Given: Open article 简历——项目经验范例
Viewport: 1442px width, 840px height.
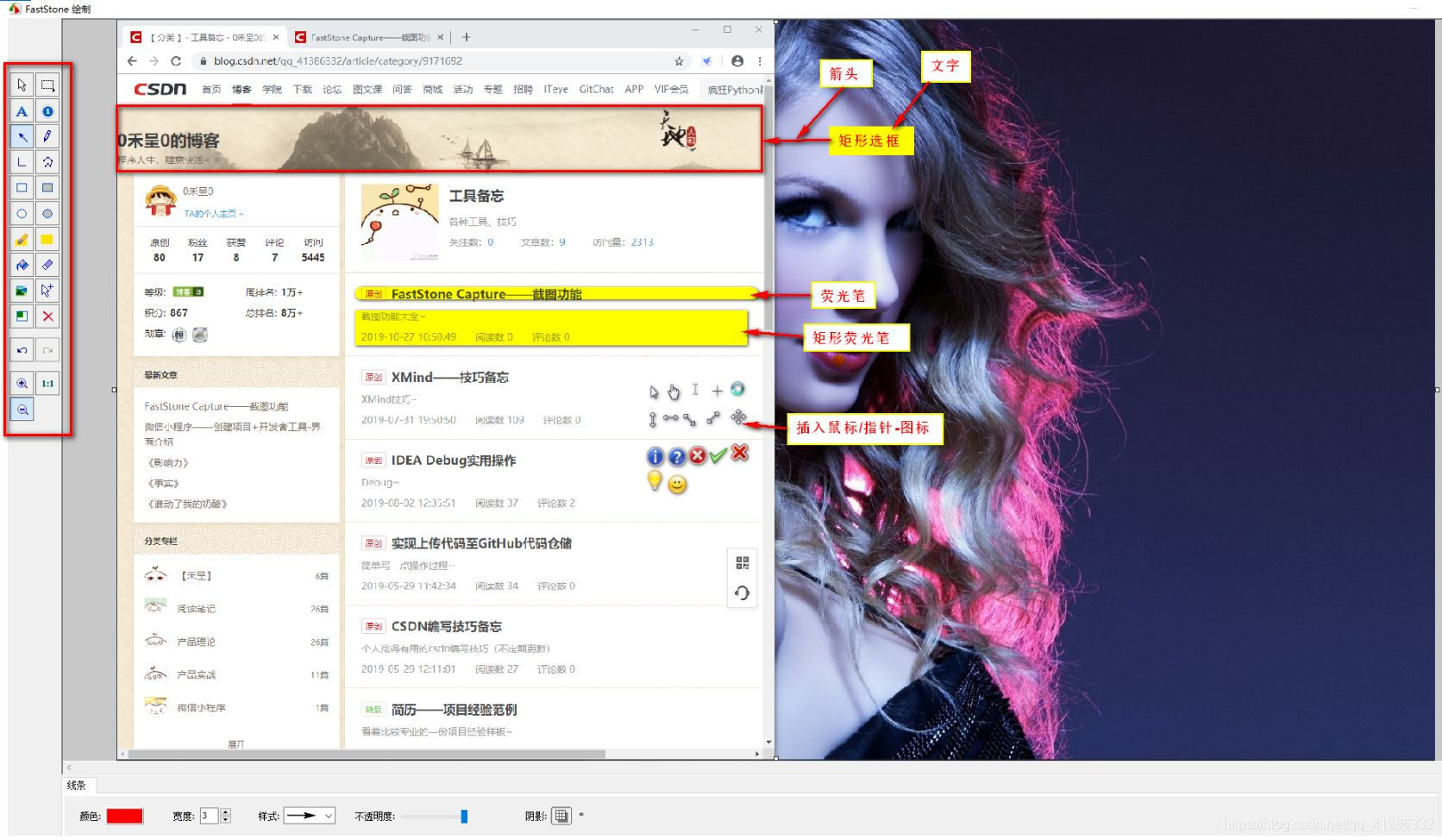Looking at the screenshot, I should tap(454, 710).
